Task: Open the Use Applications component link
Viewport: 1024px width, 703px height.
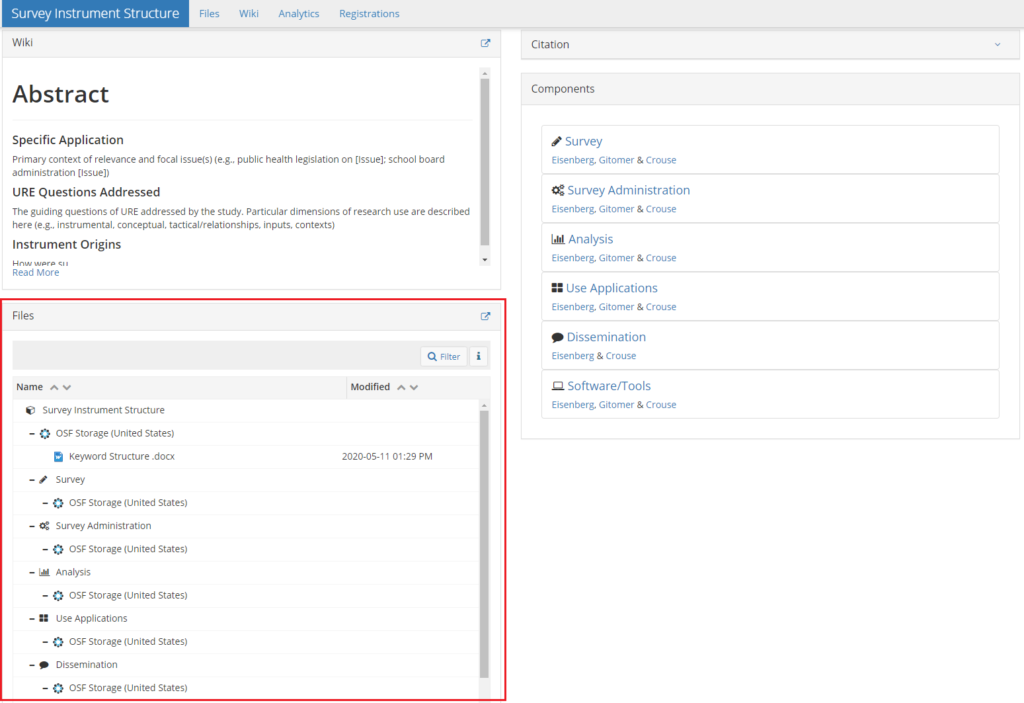Action: (x=611, y=288)
